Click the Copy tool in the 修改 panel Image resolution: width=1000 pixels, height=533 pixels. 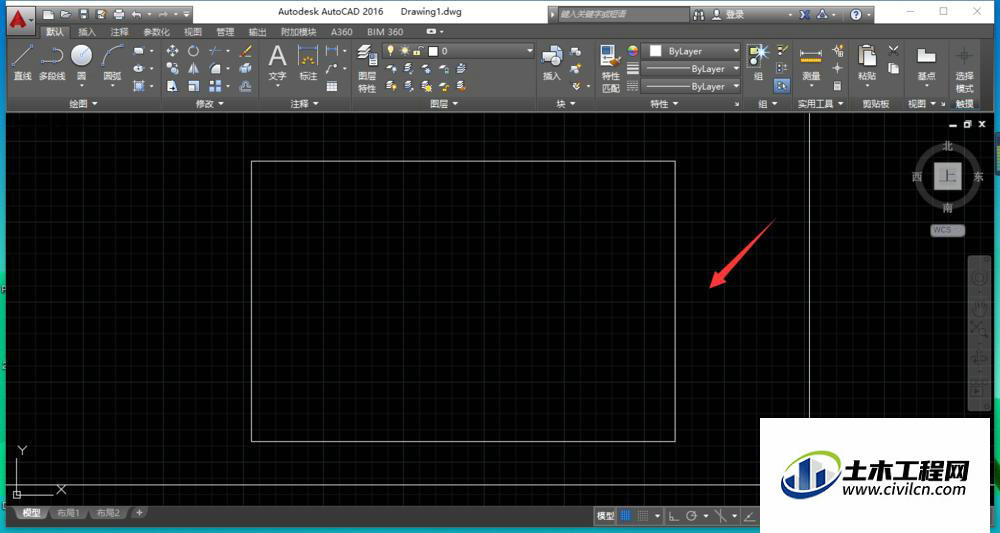click(x=172, y=68)
